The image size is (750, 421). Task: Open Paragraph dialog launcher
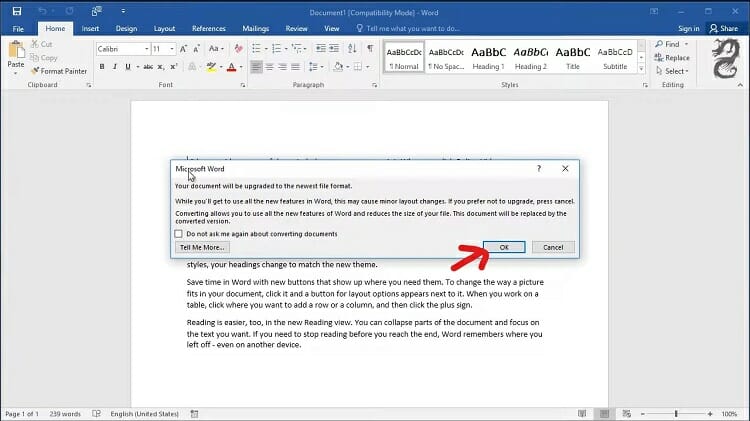point(374,85)
